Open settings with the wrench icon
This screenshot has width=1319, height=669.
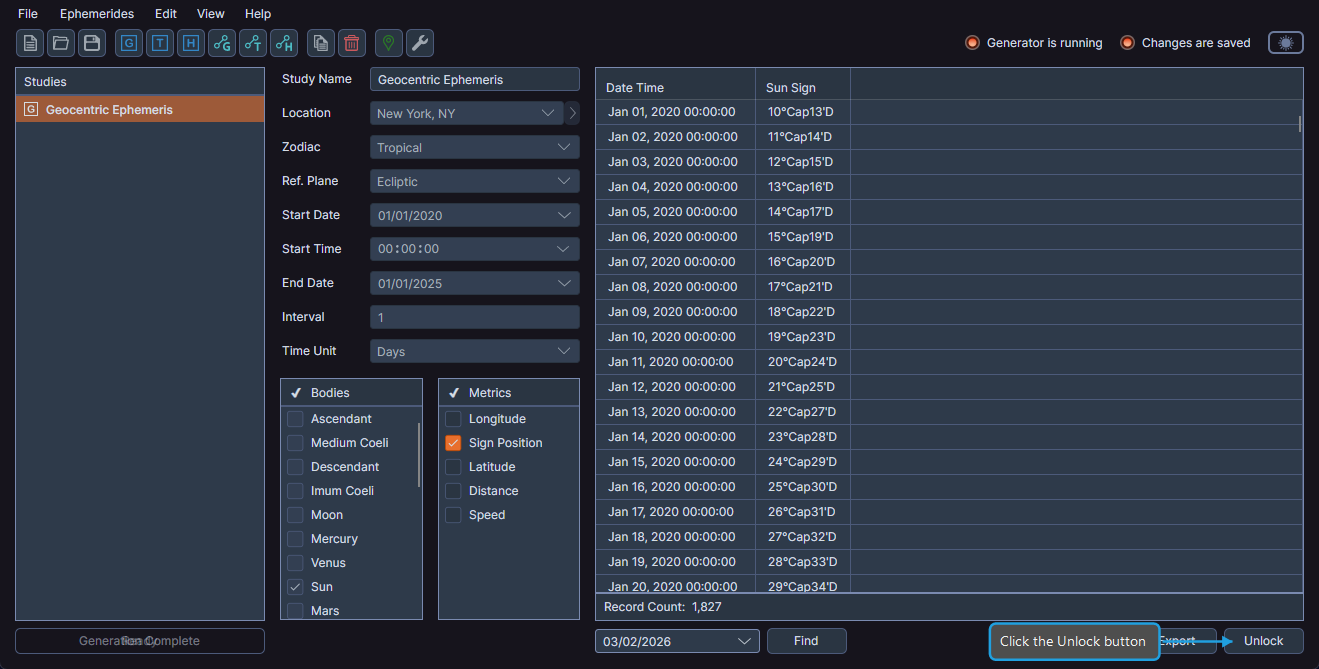pyautogui.click(x=420, y=43)
